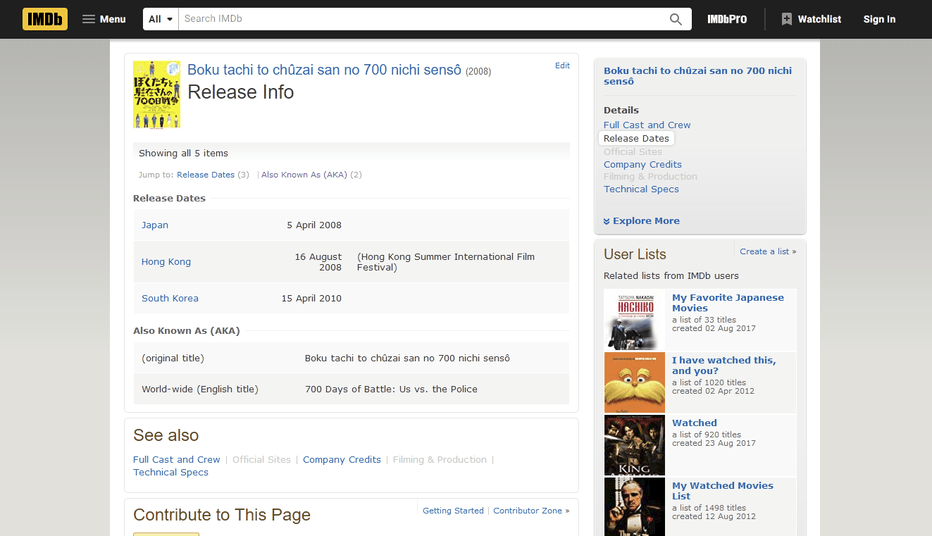Open My Watched Movies List

pos(722,491)
